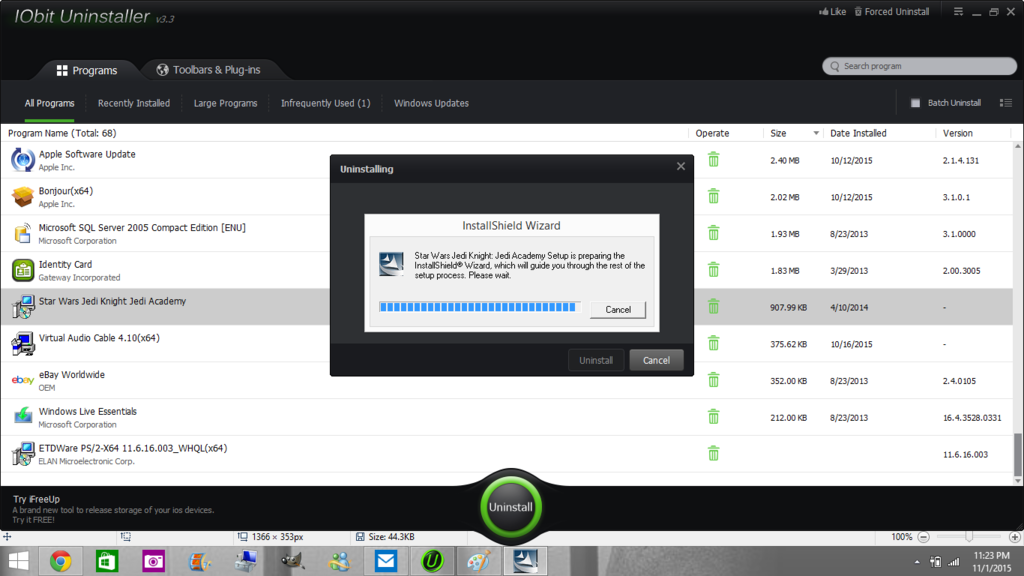Switch to the Programs tab

point(87,70)
